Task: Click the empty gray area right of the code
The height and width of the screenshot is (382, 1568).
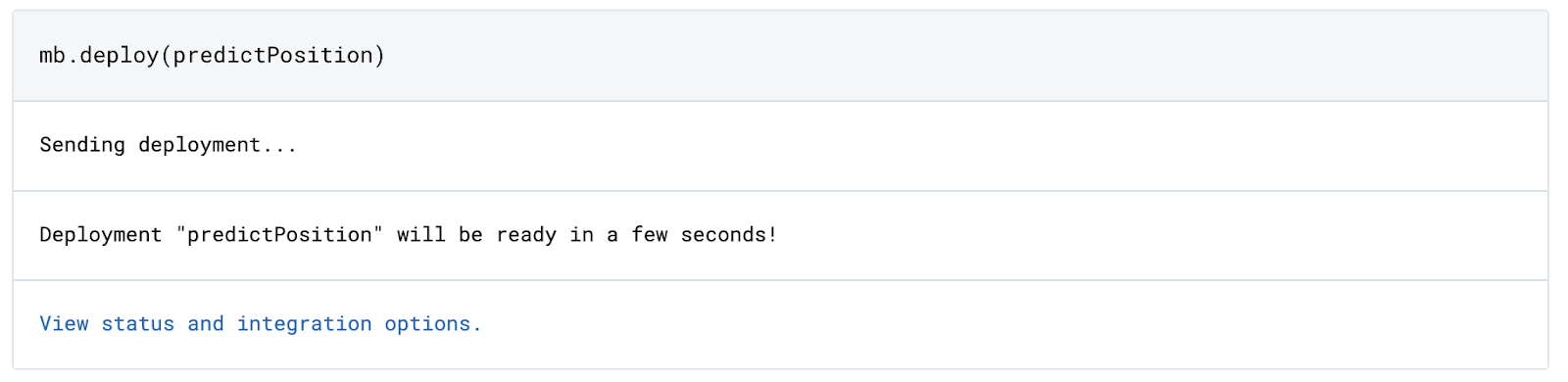Action: coord(965,56)
